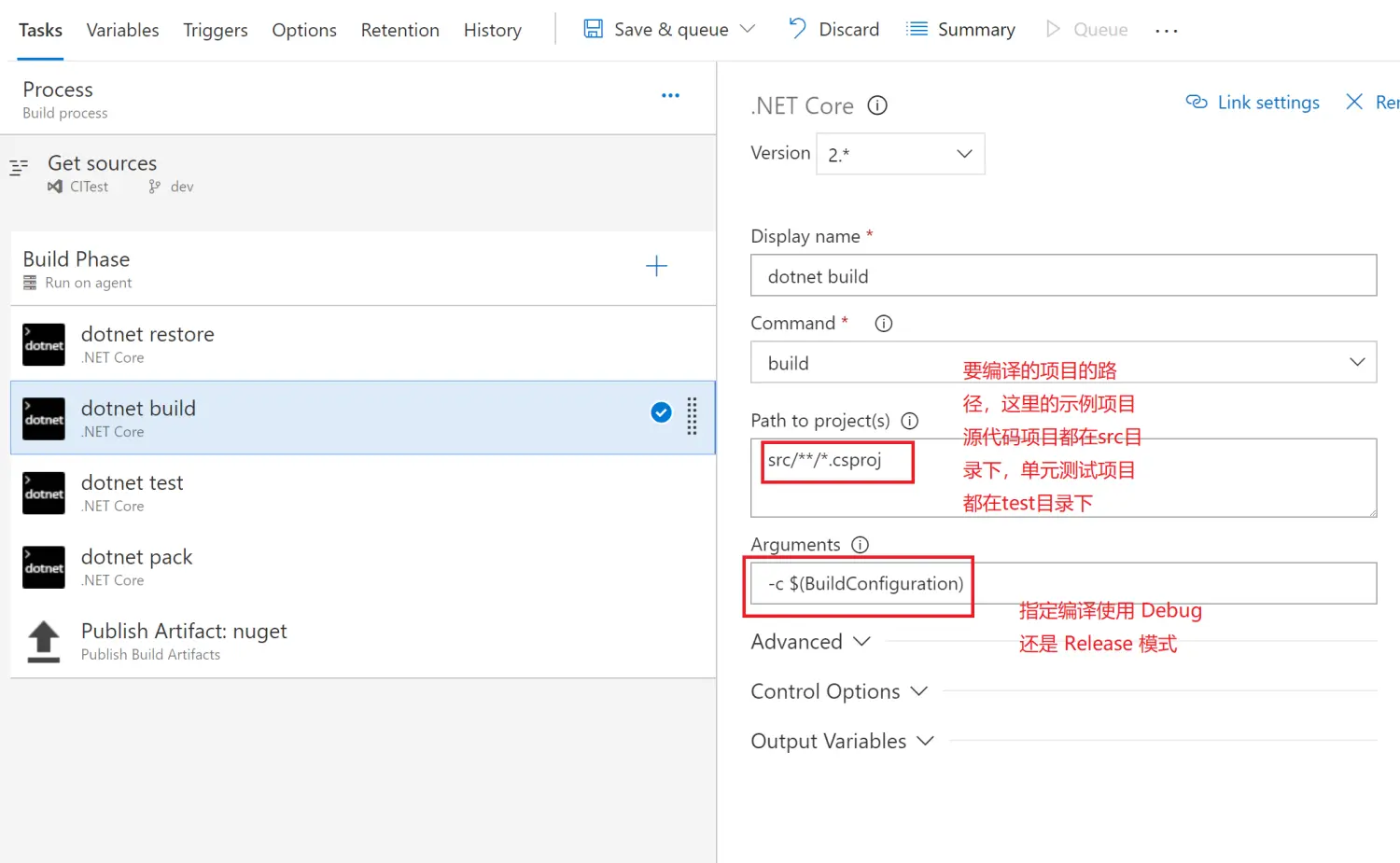Click the dotnet pack task icon
1400x863 pixels.
[44, 567]
